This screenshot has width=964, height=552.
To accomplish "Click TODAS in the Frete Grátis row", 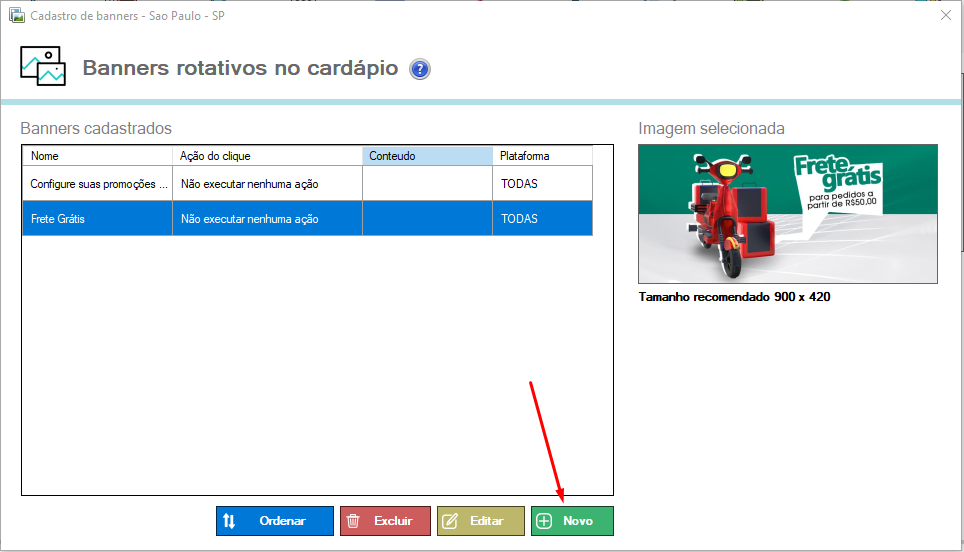I will click(x=519, y=219).
